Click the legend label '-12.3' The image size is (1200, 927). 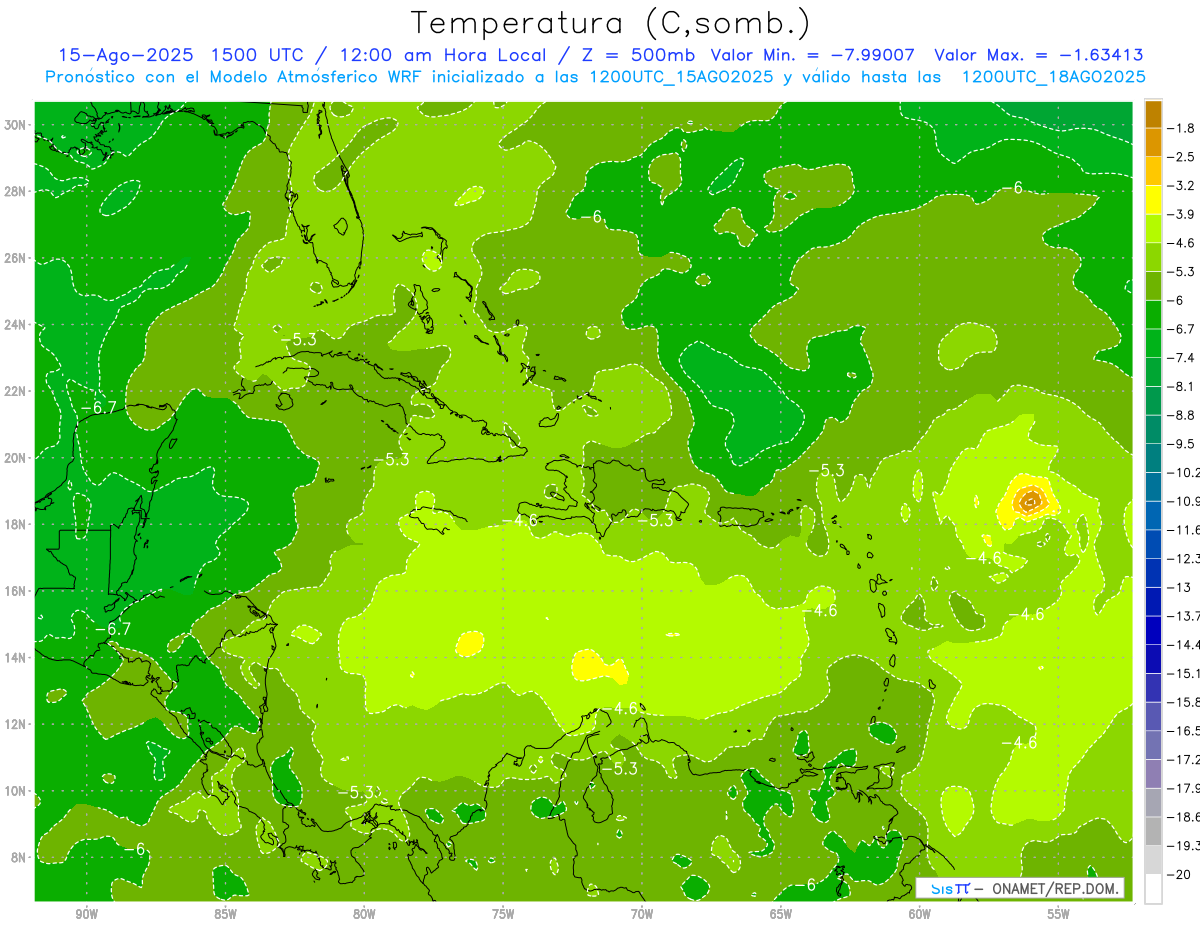(x=1183, y=558)
